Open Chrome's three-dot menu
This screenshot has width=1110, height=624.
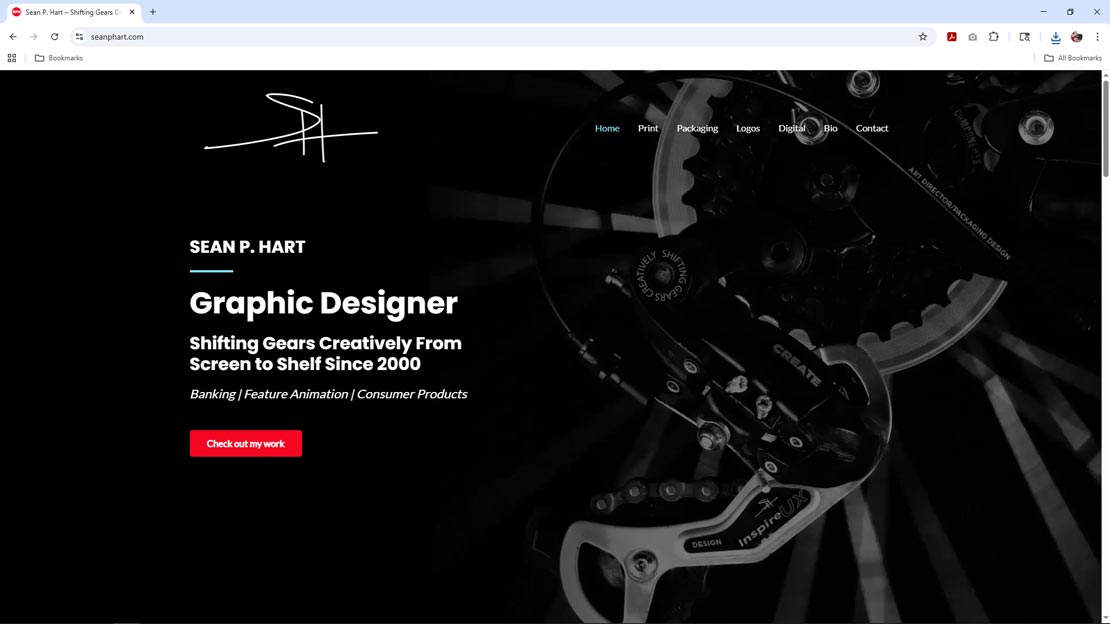[1097, 37]
